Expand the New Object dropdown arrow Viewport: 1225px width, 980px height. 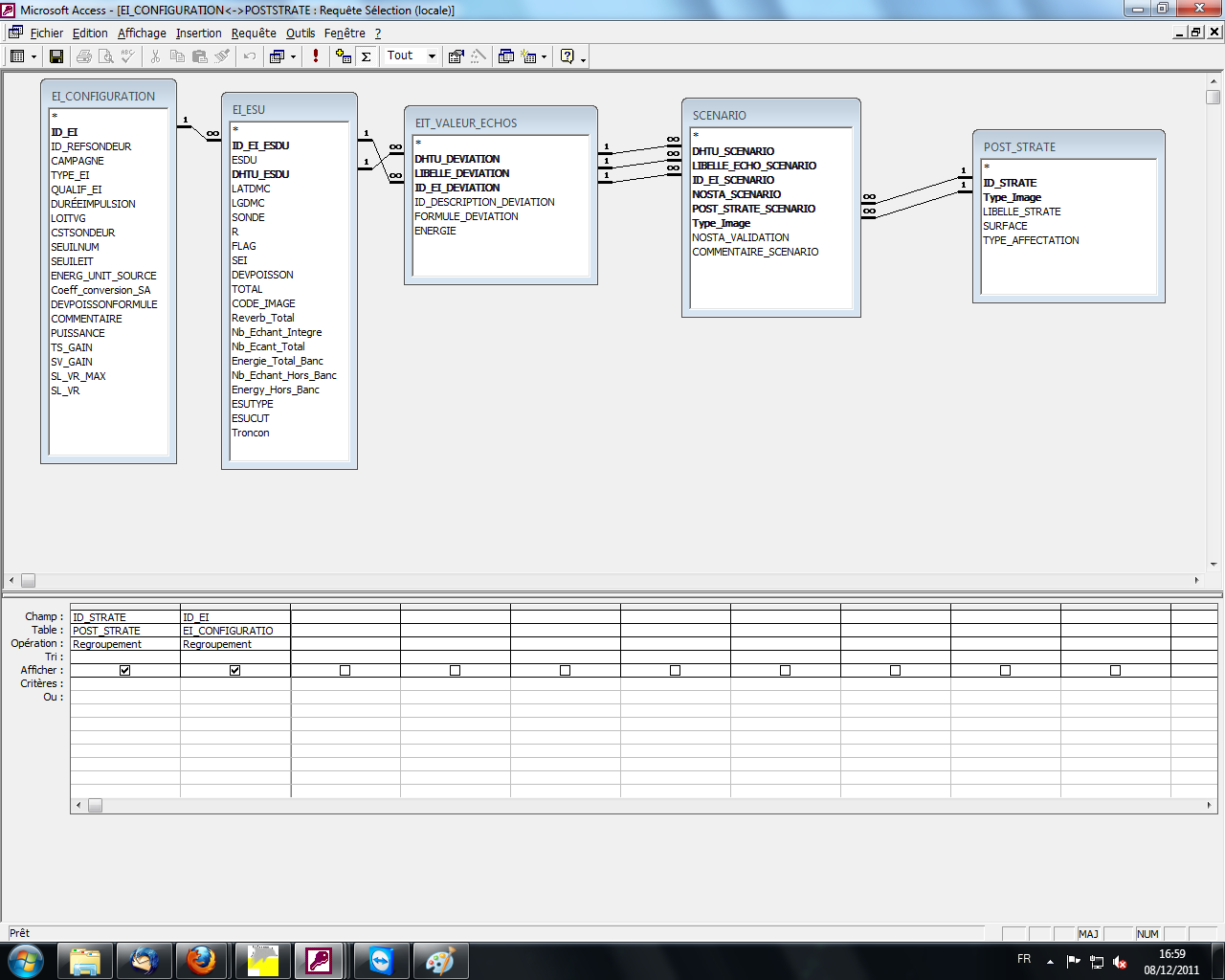pyautogui.click(x=544, y=56)
